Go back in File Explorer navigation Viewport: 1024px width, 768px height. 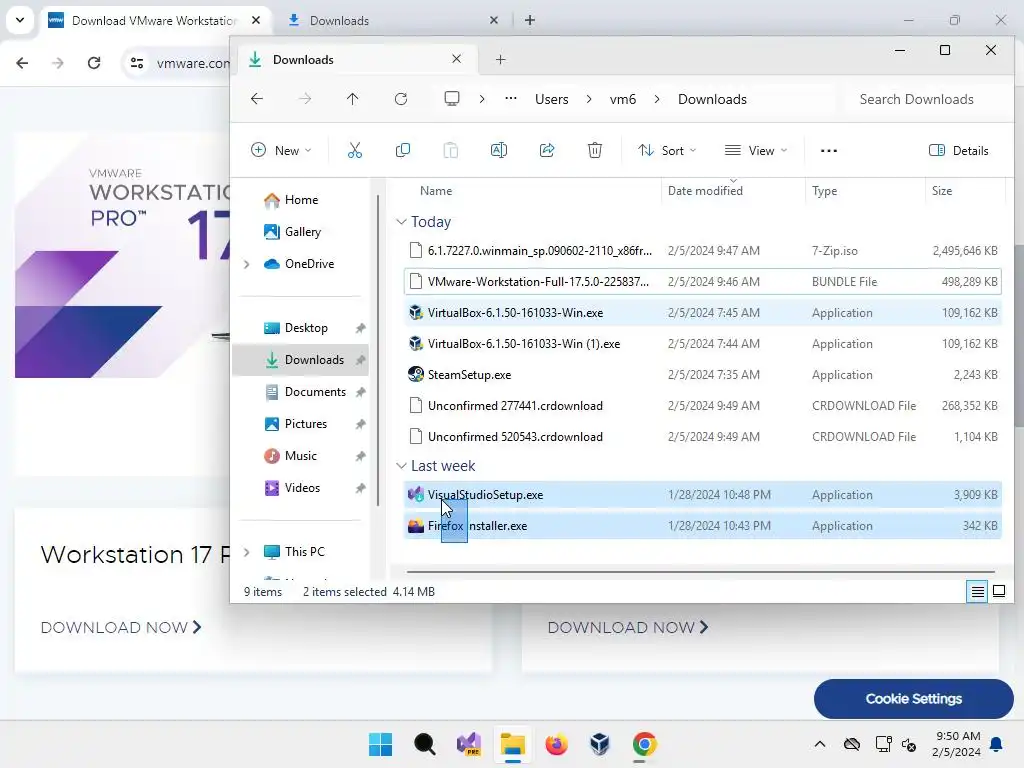click(x=257, y=99)
